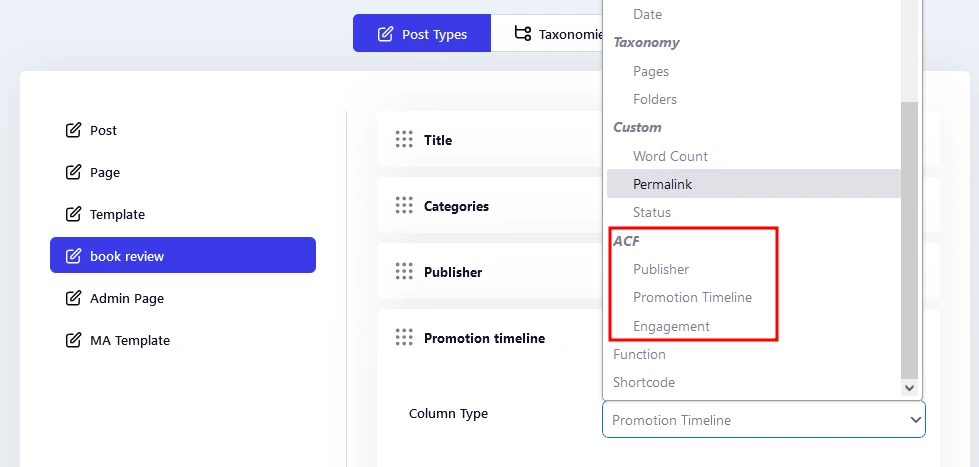This screenshot has height=467, width=979.
Task: Open the MA Template post type
Action: pyautogui.click(x=183, y=340)
